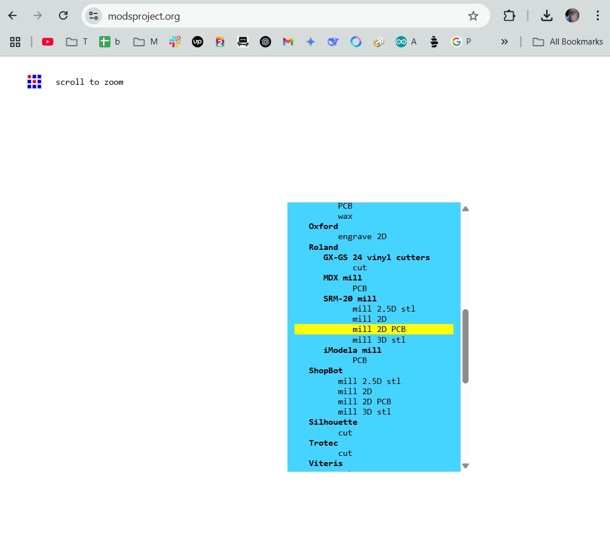Open the Upwork bookmark

pyautogui.click(x=198, y=42)
